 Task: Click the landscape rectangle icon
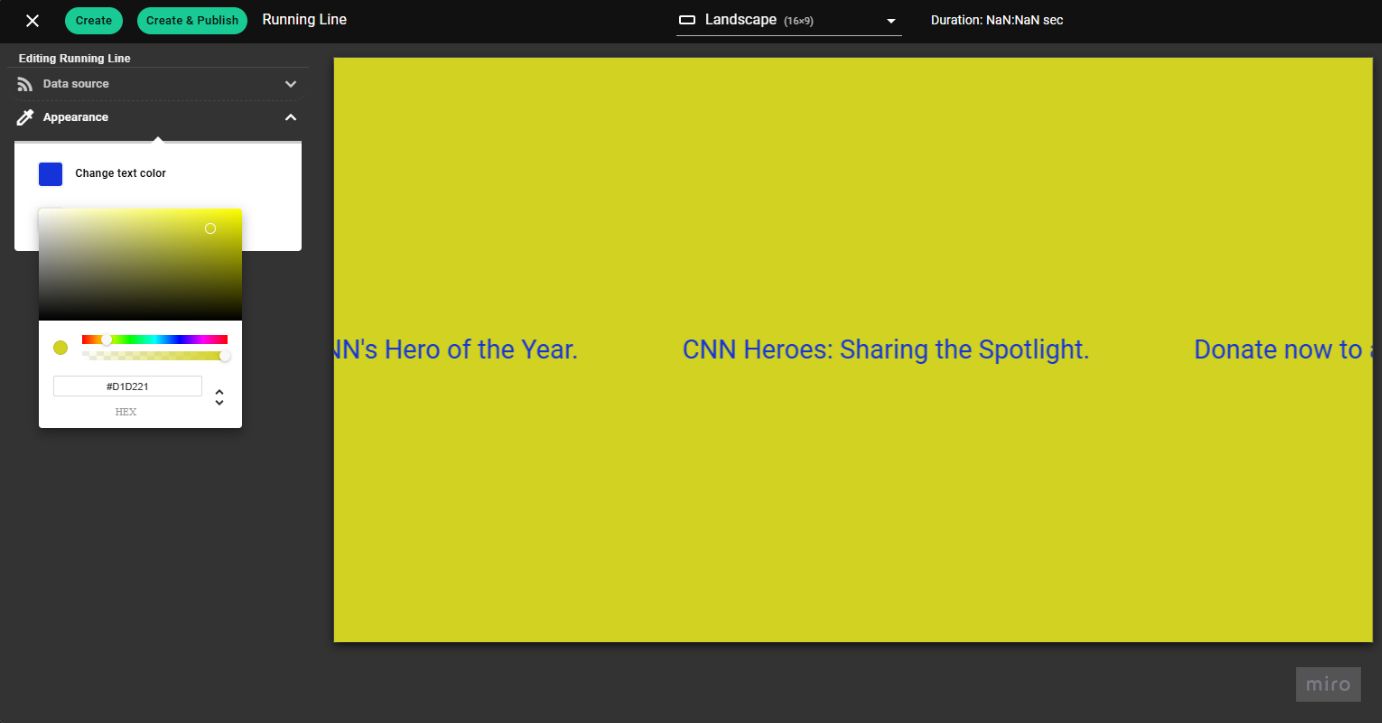pos(687,20)
